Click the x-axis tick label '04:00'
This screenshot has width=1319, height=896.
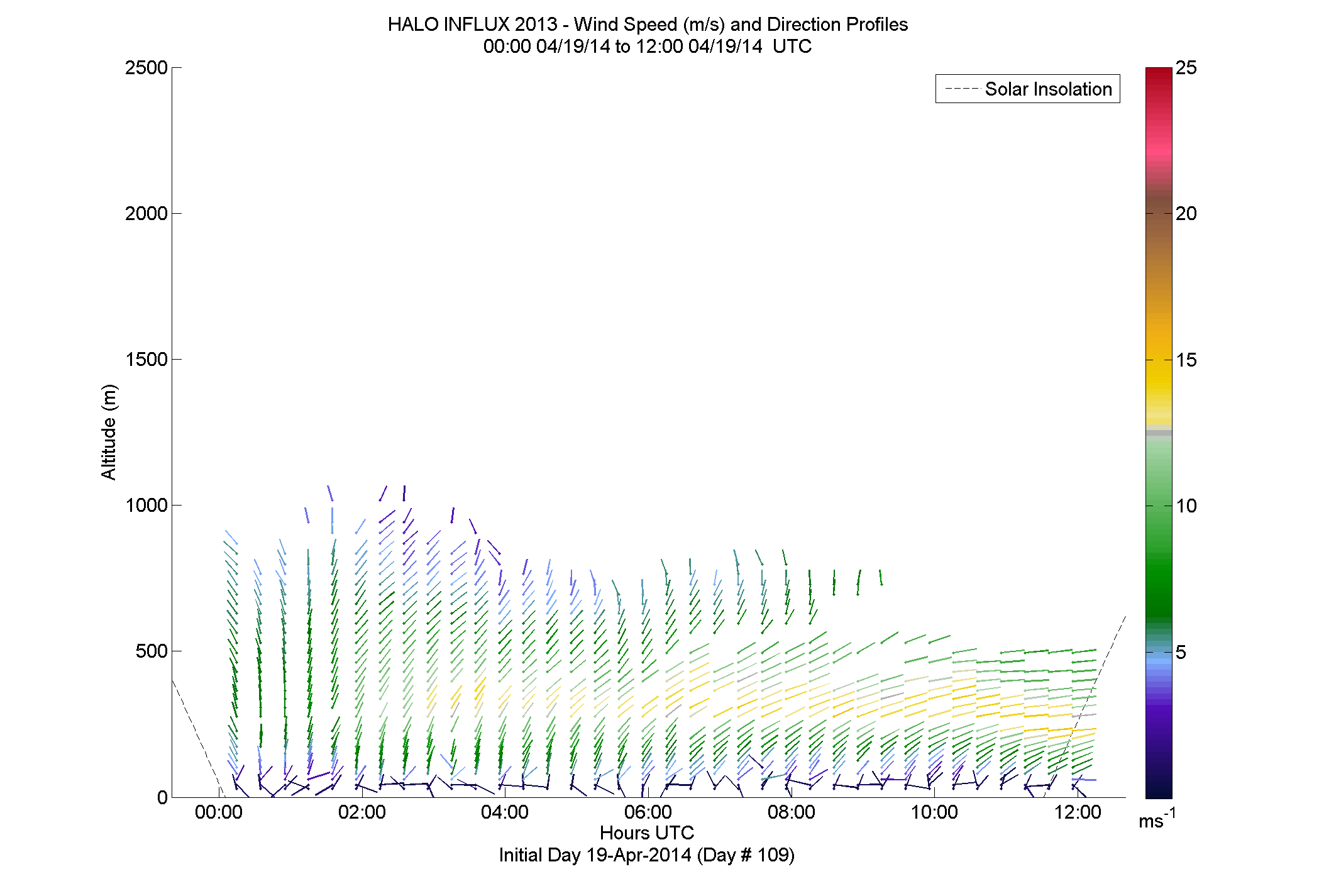pos(505,812)
